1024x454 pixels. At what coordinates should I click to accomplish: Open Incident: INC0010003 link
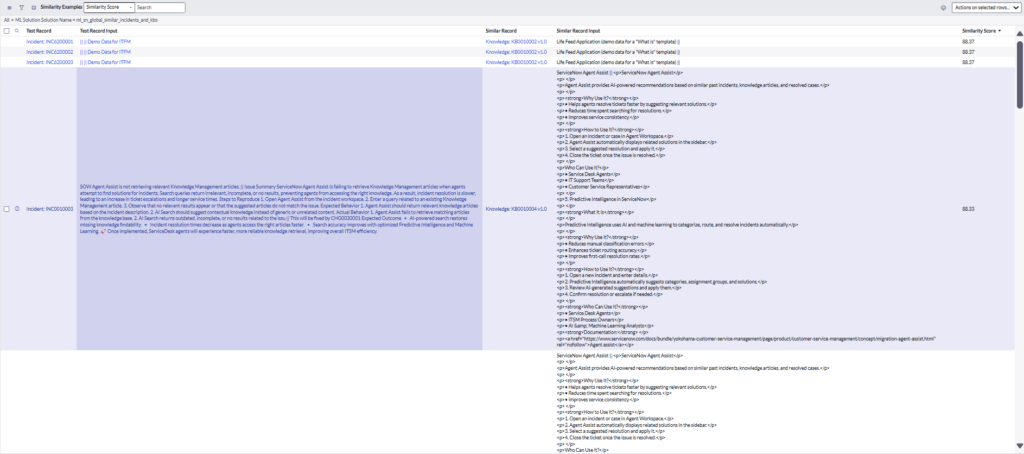coord(50,209)
